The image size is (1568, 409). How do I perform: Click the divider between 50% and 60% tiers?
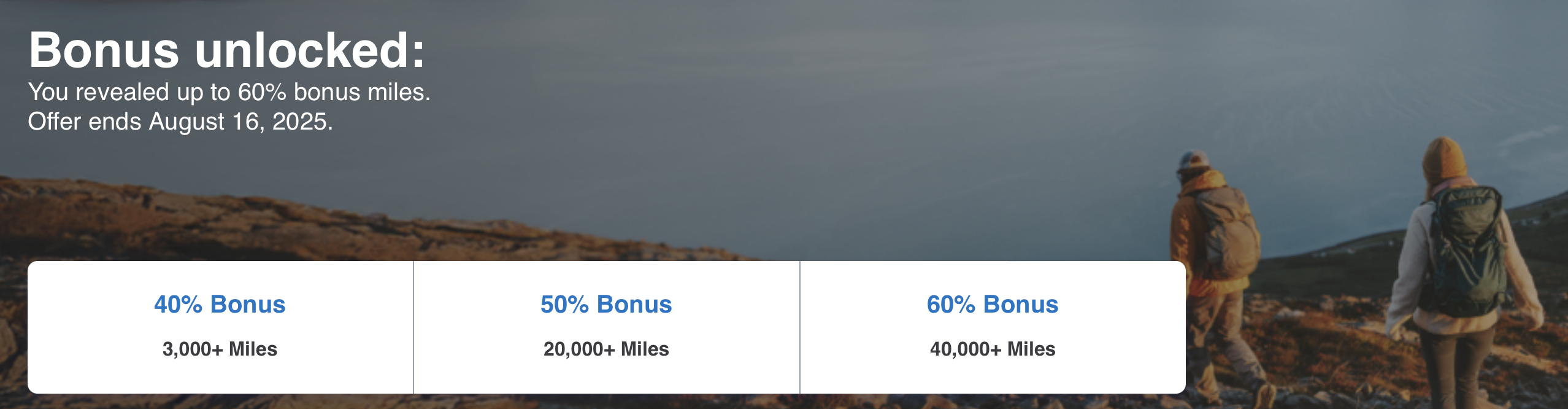pyautogui.click(x=800, y=327)
